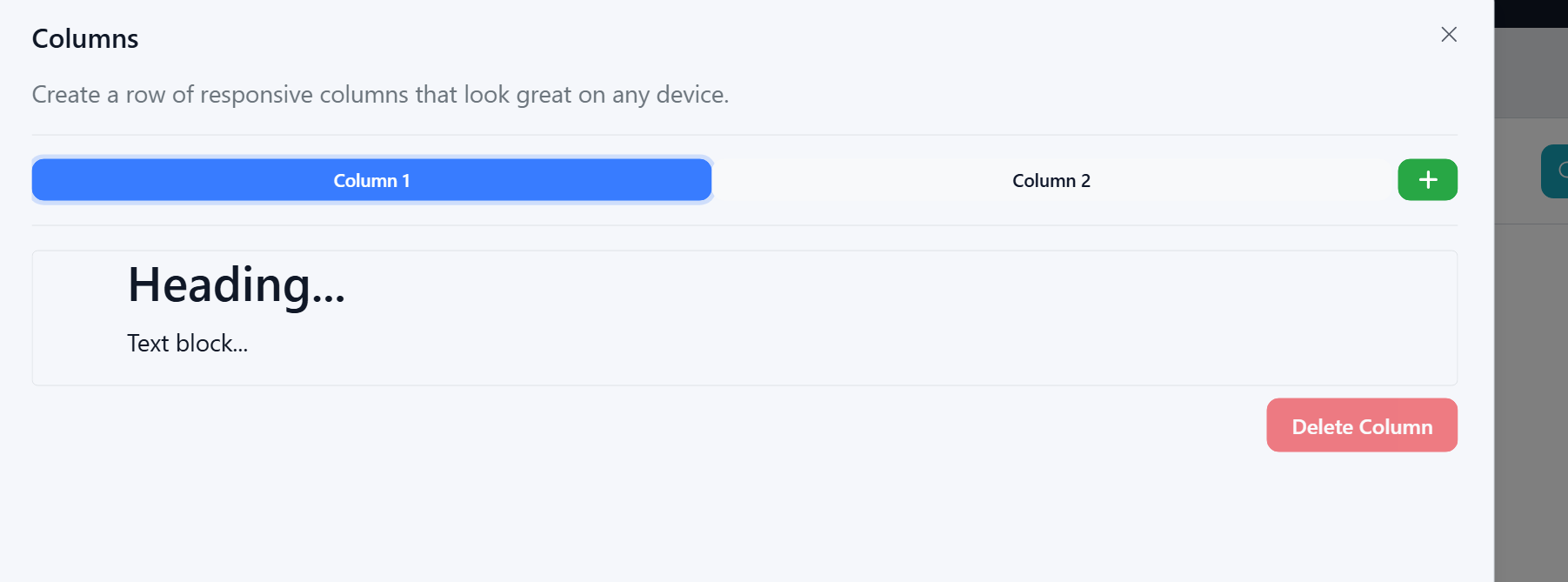Open the Column 2 tab
Image resolution: width=1568 pixels, height=582 pixels.
click(1051, 180)
